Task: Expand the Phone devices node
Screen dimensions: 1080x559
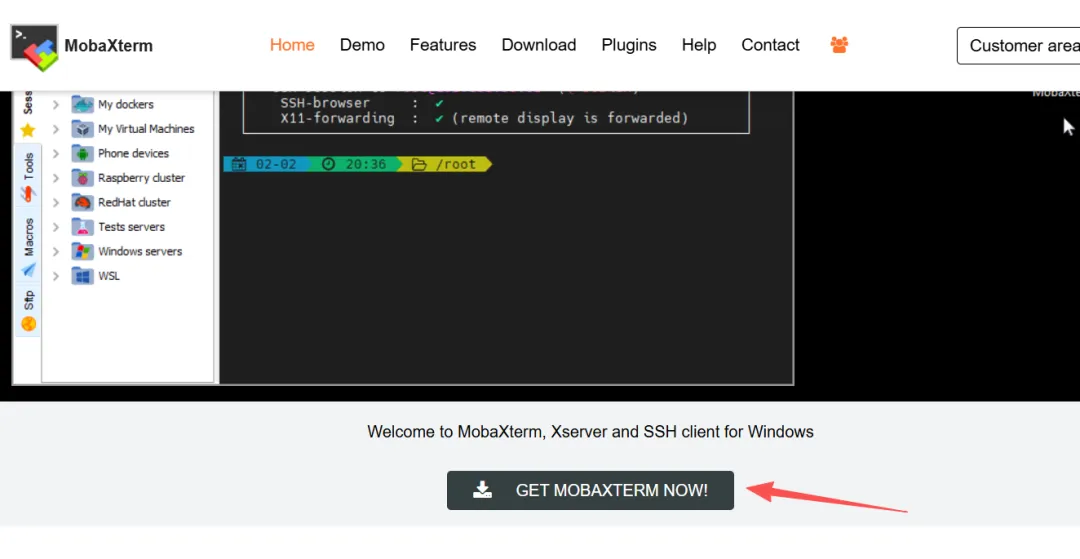Action: [56, 154]
